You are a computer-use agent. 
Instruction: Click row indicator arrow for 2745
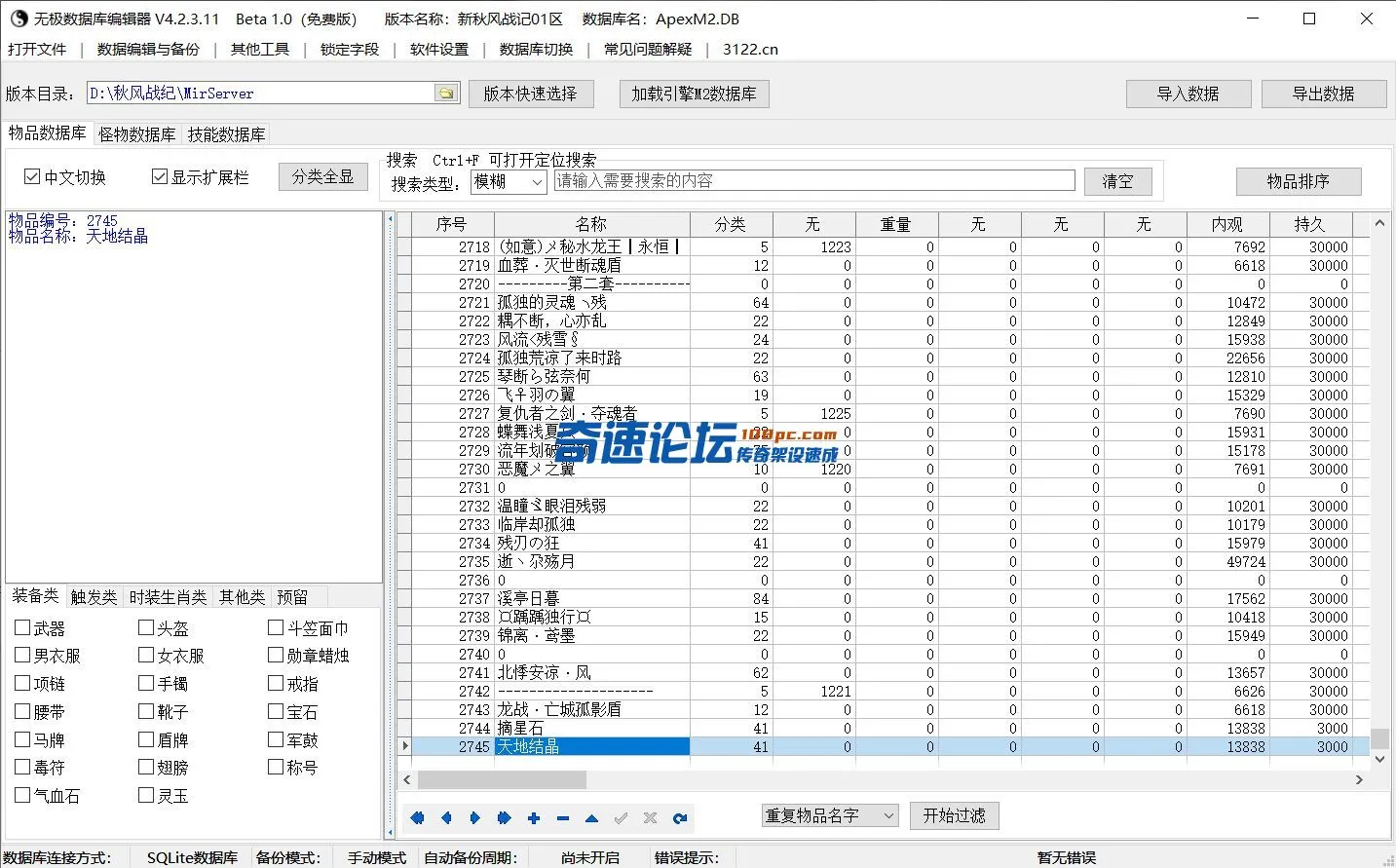click(x=404, y=746)
